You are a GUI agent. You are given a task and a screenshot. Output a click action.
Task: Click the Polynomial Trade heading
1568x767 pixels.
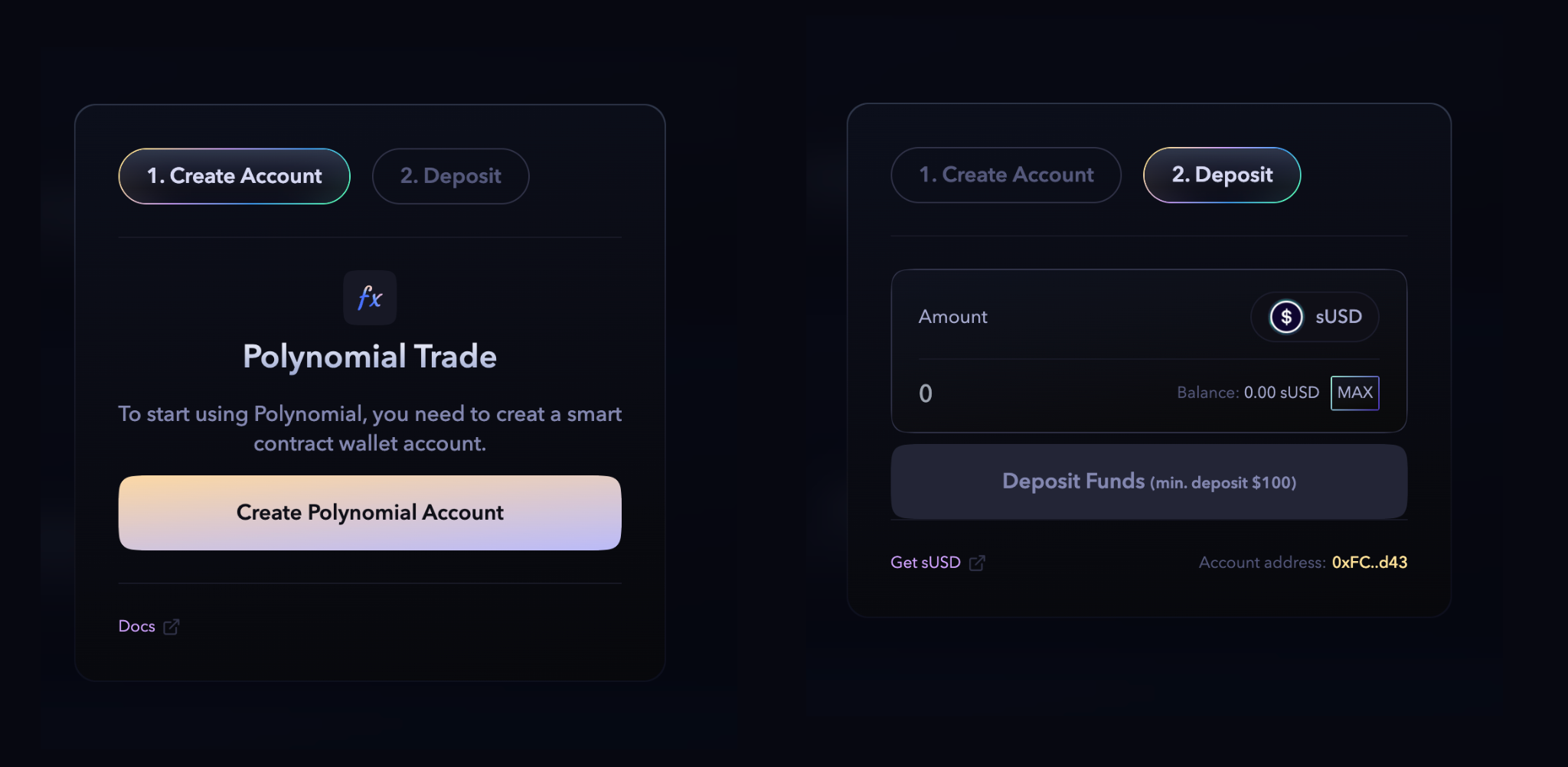[x=370, y=357]
